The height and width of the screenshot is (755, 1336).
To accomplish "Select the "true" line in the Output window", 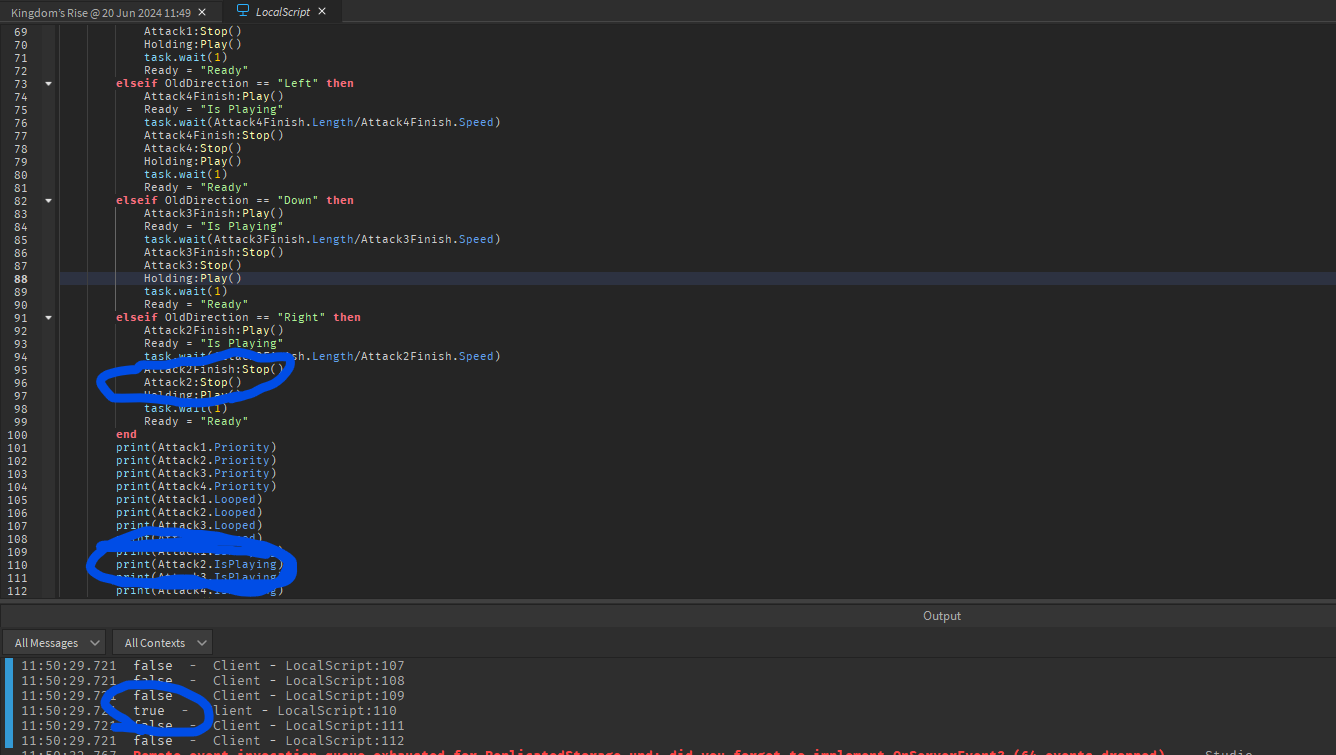I will tap(148, 710).
